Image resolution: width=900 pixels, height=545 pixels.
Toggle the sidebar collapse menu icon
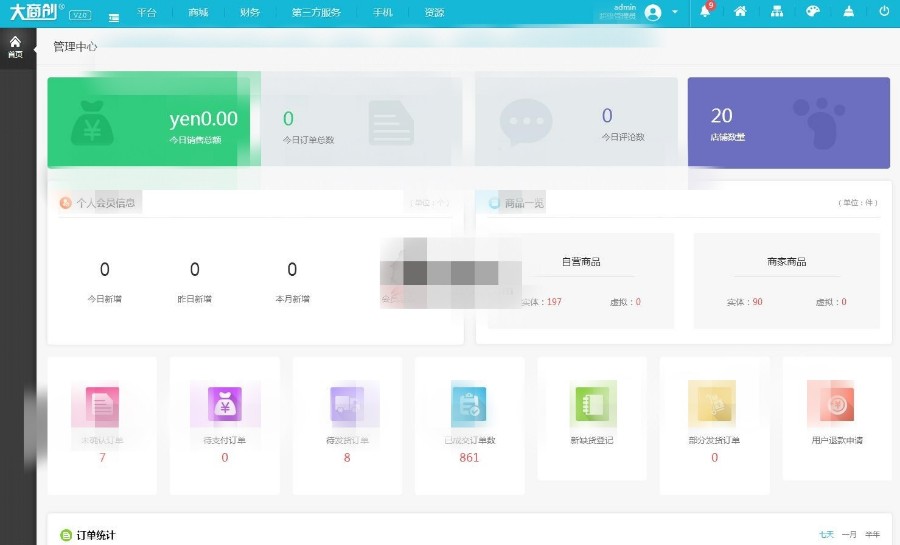[x=114, y=18]
